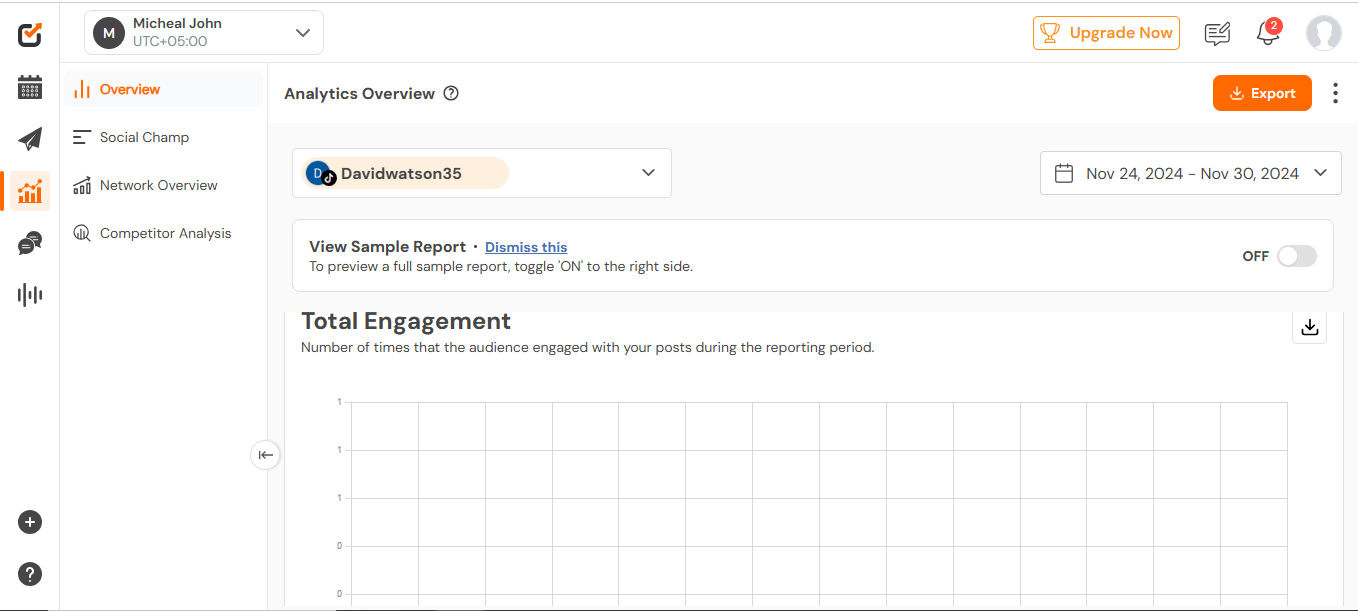Click the Upgrade Now button
The image size is (1358, 611).
point(1106,33)
